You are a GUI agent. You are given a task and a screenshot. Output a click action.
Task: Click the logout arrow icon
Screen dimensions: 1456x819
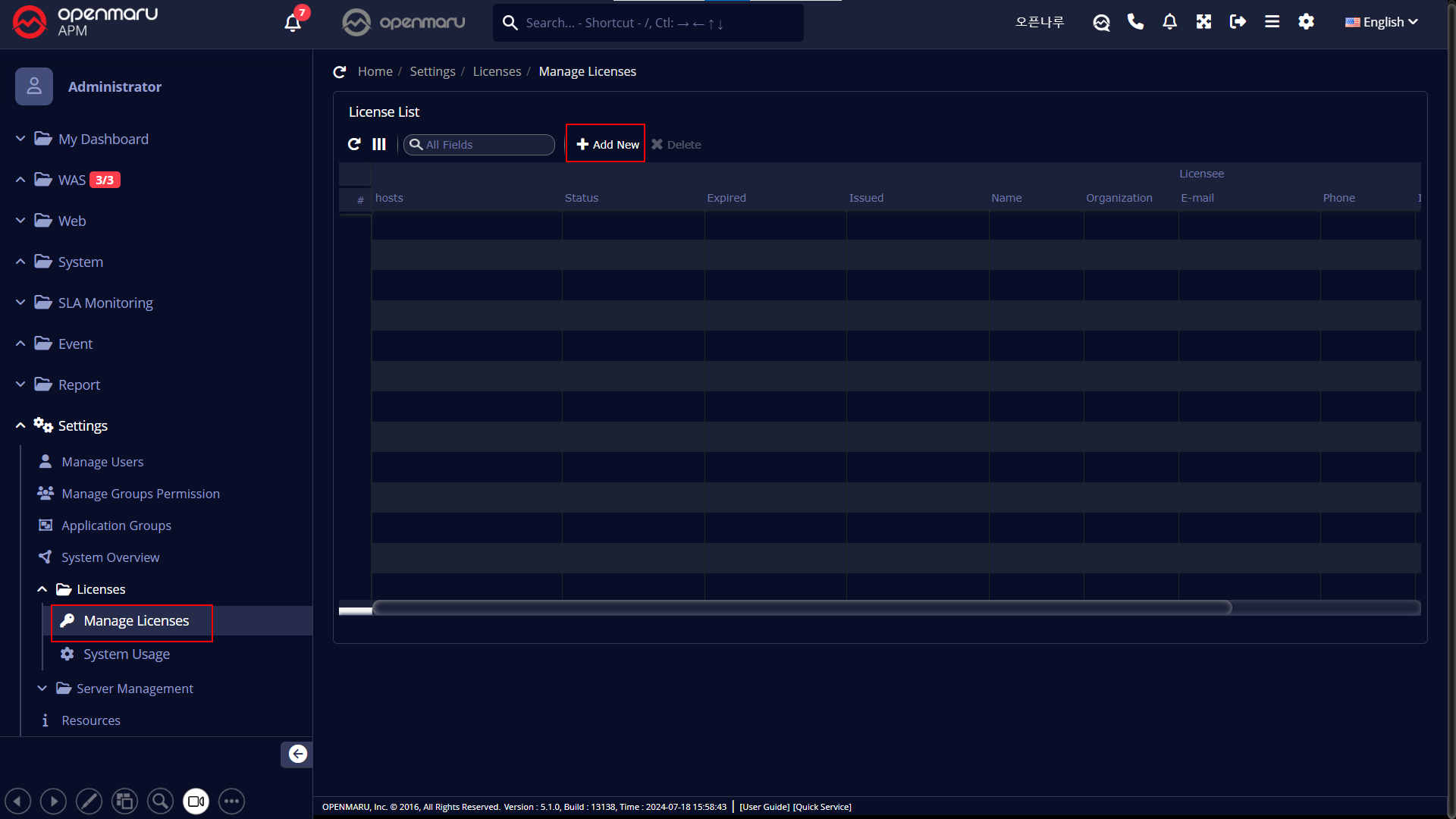tap(1238, 22)
